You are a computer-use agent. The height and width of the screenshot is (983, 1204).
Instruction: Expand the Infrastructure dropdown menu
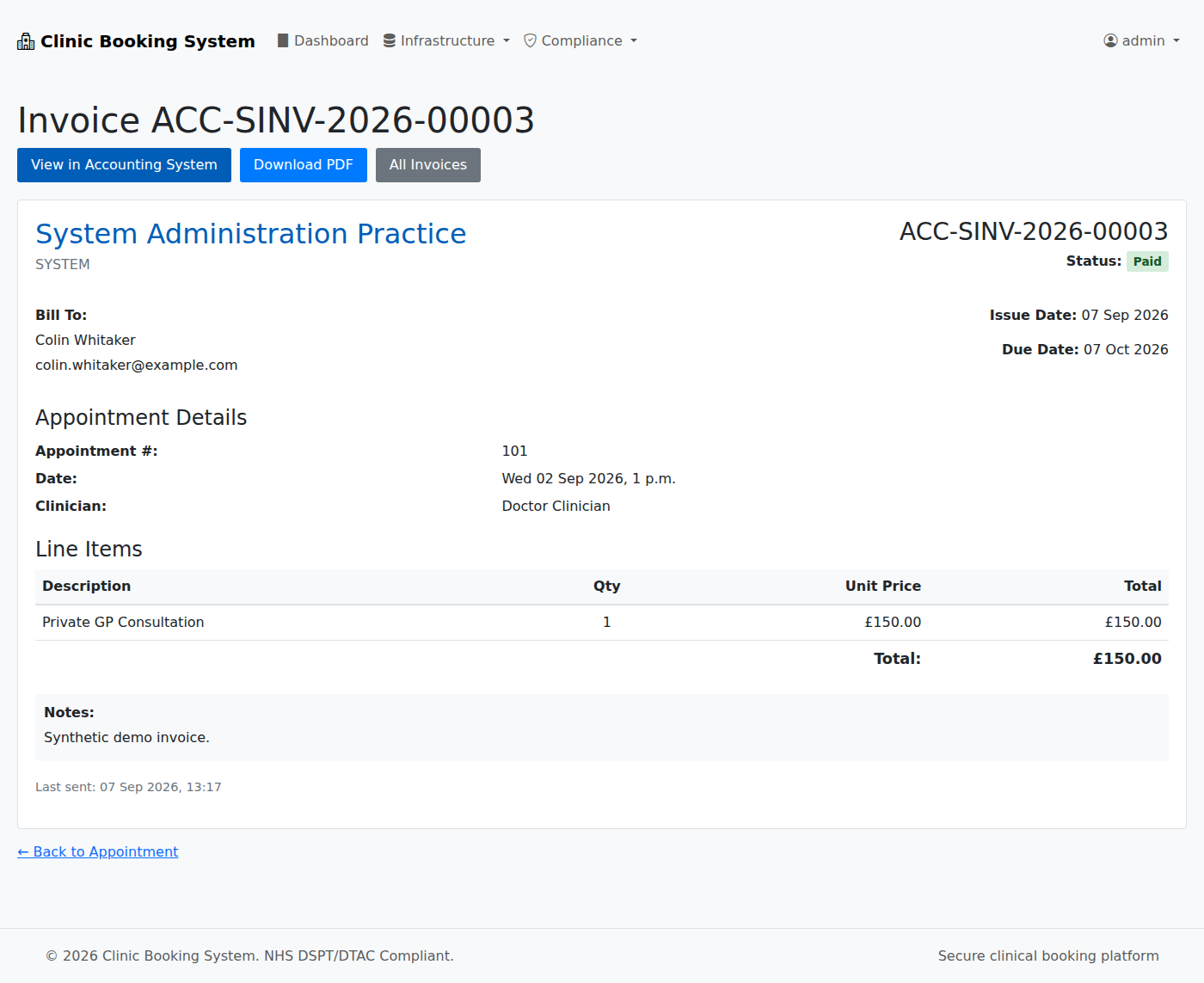pyautogui.click(x=446, y=40)
